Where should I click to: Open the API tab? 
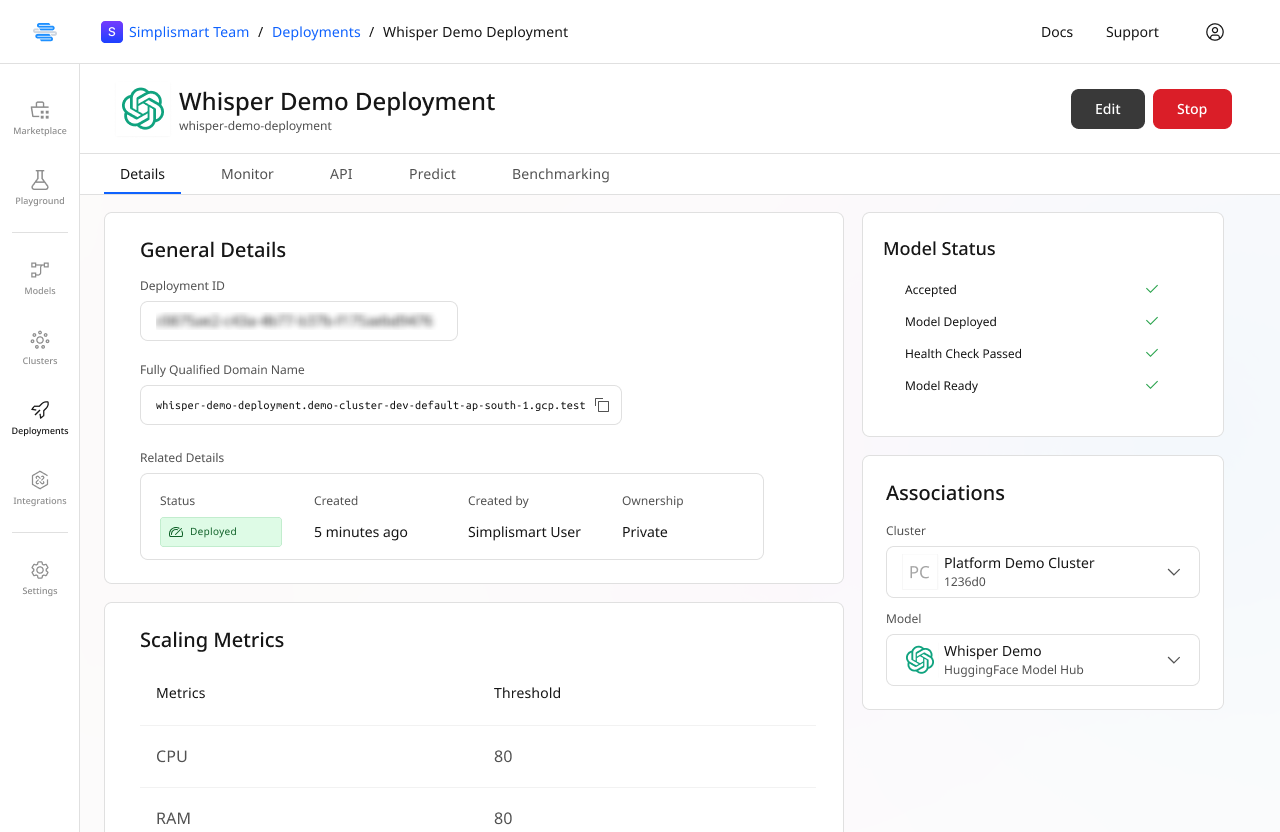pos(341,174)
